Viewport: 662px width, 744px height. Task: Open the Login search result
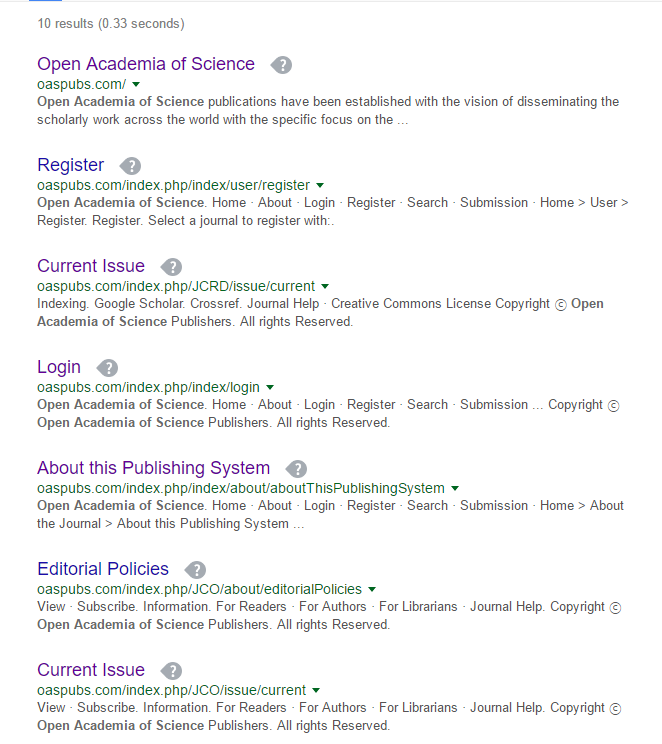(59, 367)
